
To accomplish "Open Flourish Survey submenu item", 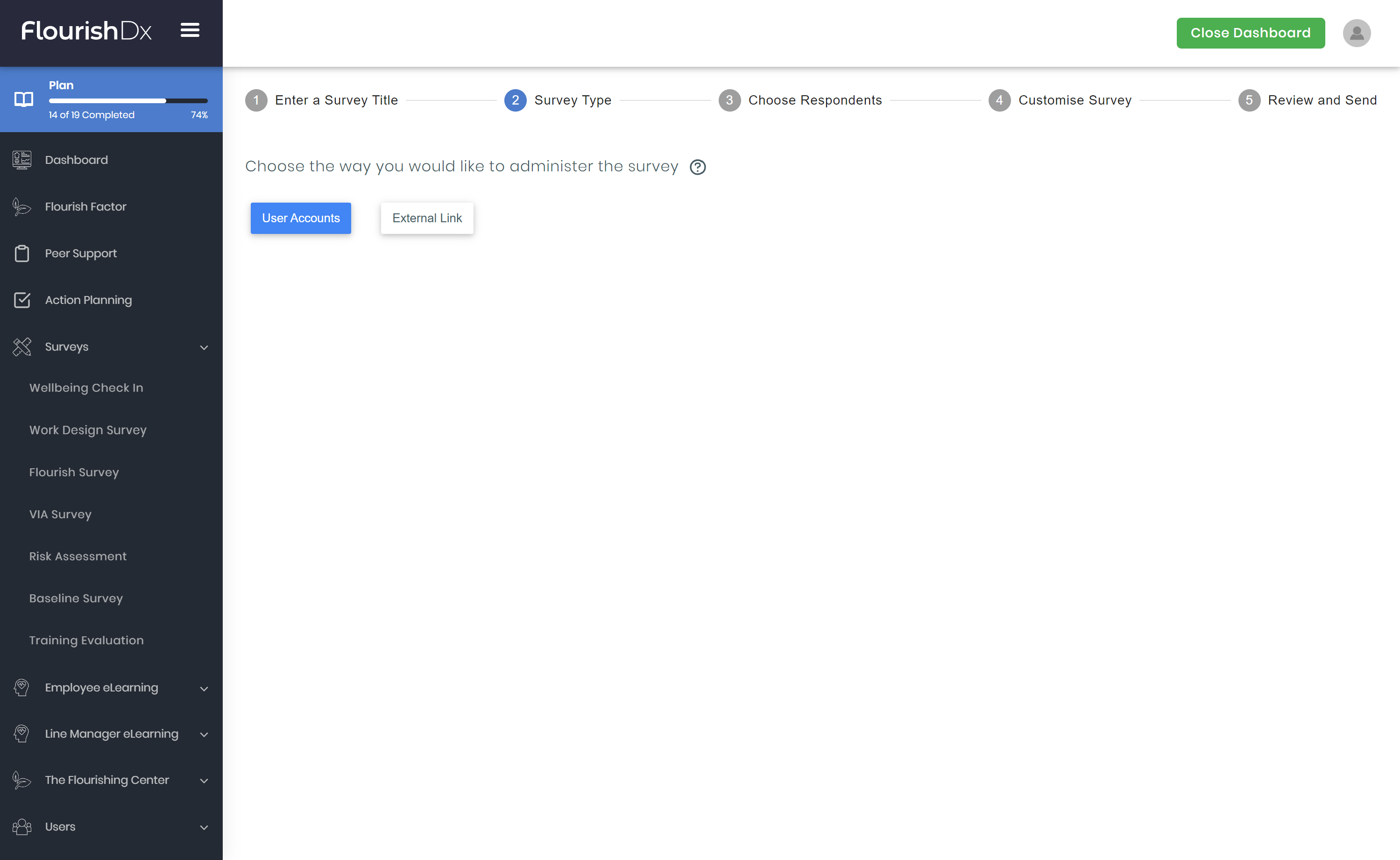I will click(74, 472).
